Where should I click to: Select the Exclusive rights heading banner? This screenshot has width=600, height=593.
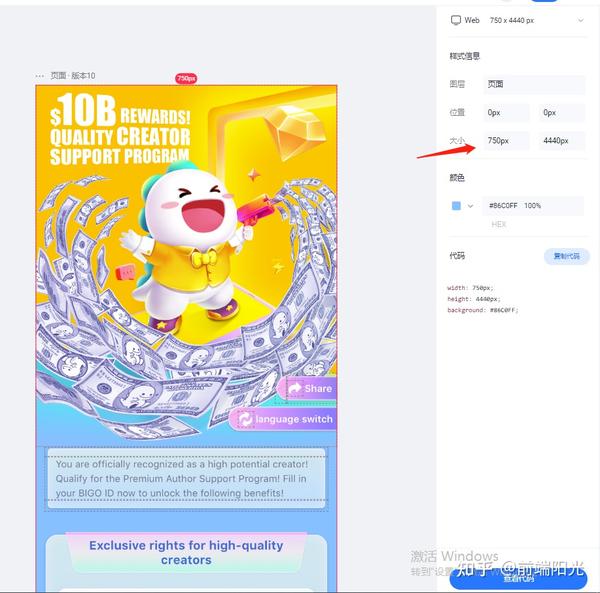pos(186,552)
